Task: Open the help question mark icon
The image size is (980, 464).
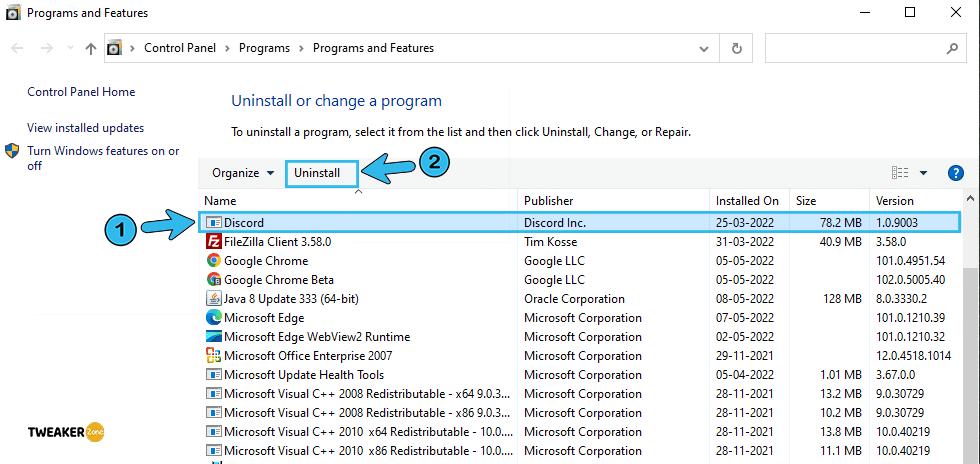Action: [x=956, y=173]
